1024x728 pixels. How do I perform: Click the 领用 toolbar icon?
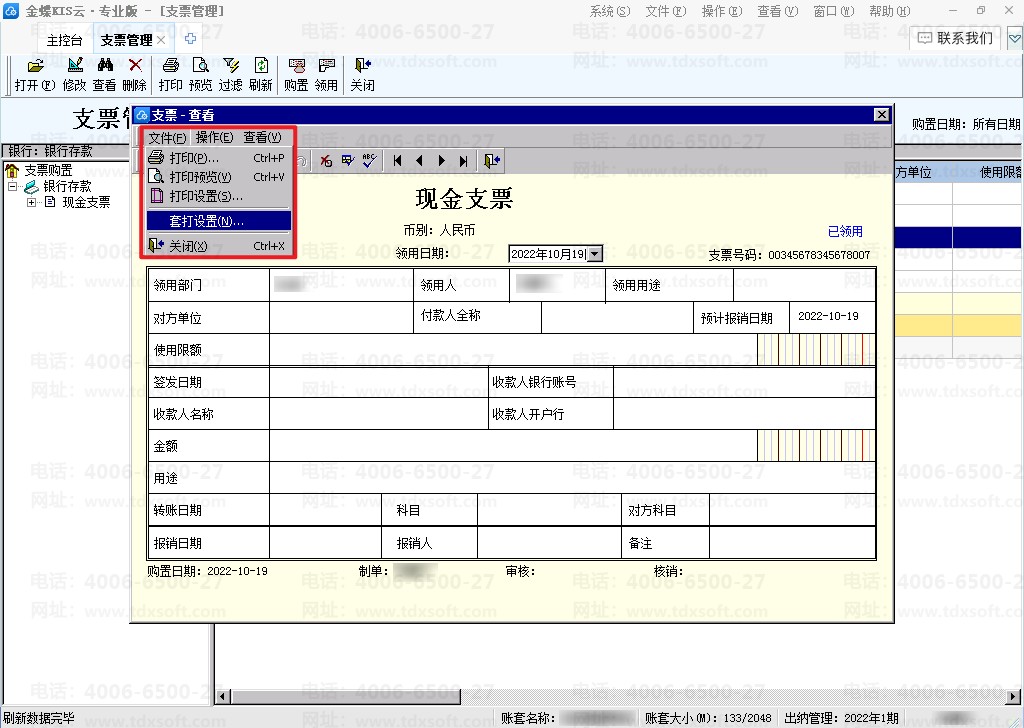[x=327, y=65]
